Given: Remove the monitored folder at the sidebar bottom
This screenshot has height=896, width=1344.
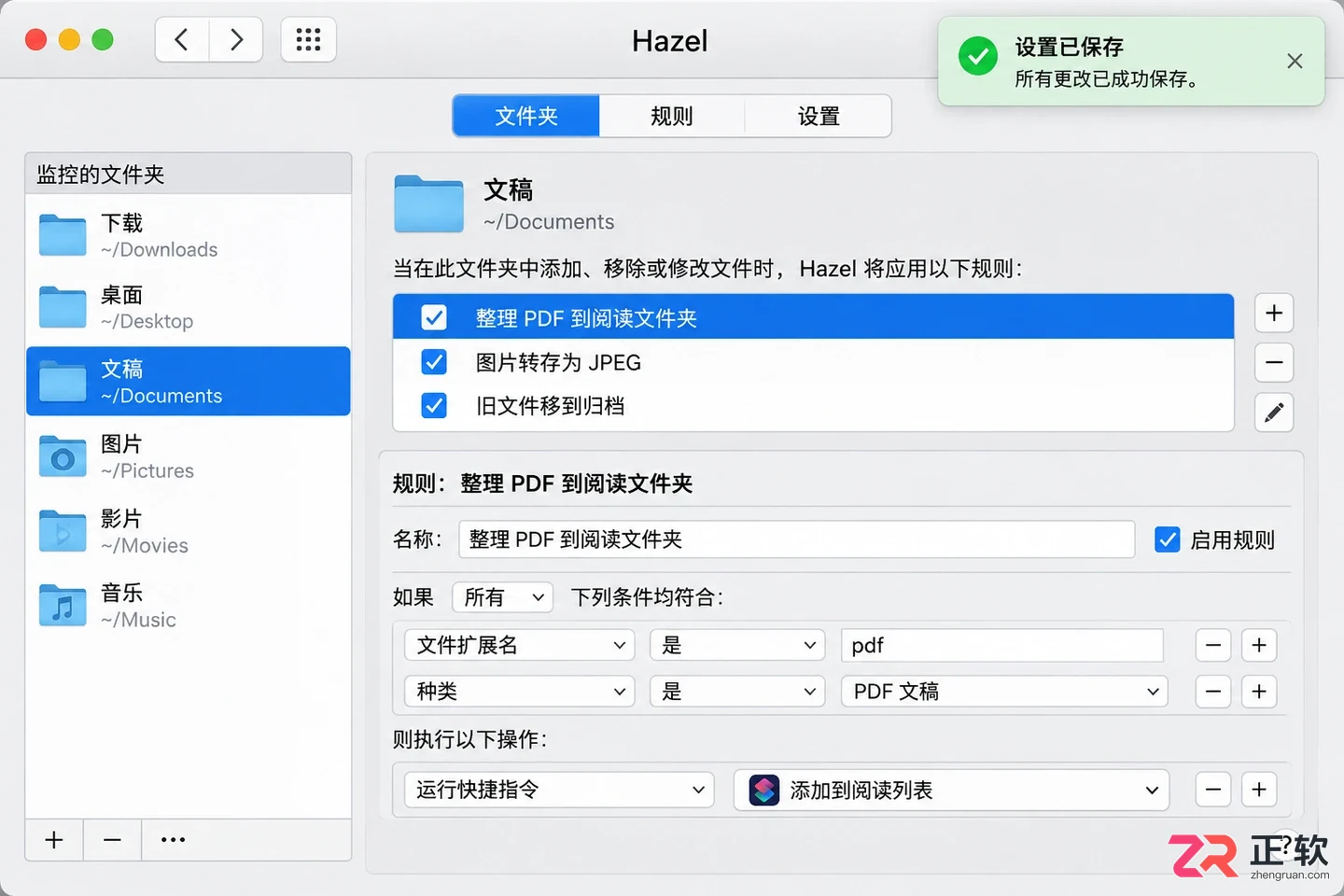Looking at the screenshot, I should tap(112, 840).
